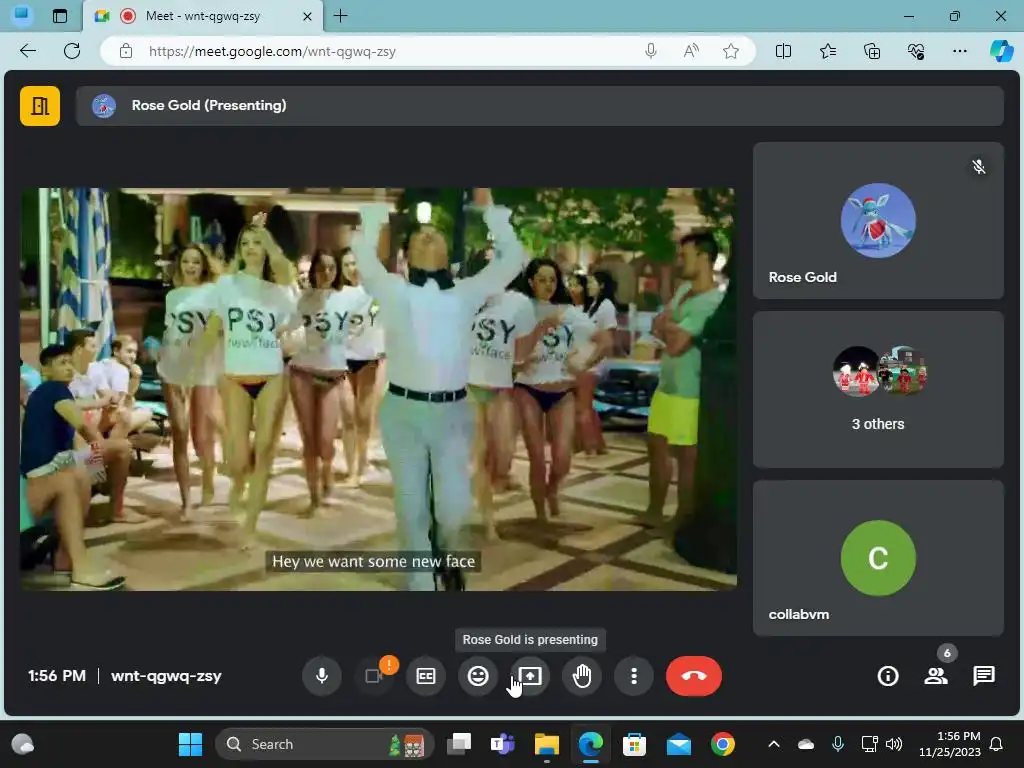Open Mail app from taskbar

point(679,744)
